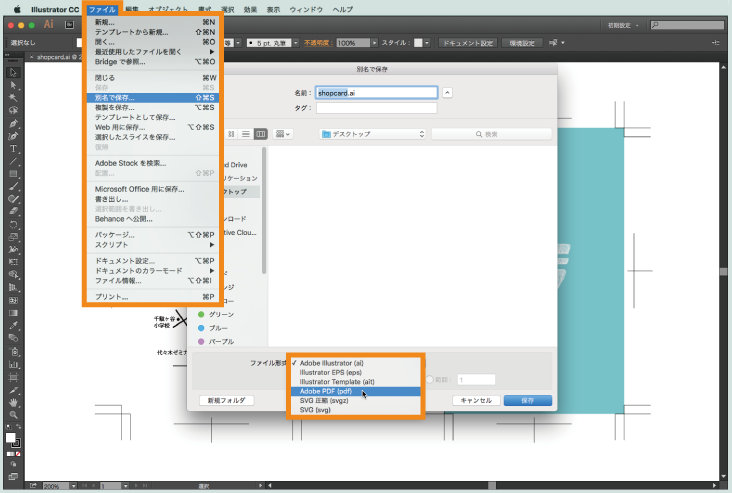The width and height of the screenshot is (732, 493).
Task: Click the キャンセル button
Action: 476,401
